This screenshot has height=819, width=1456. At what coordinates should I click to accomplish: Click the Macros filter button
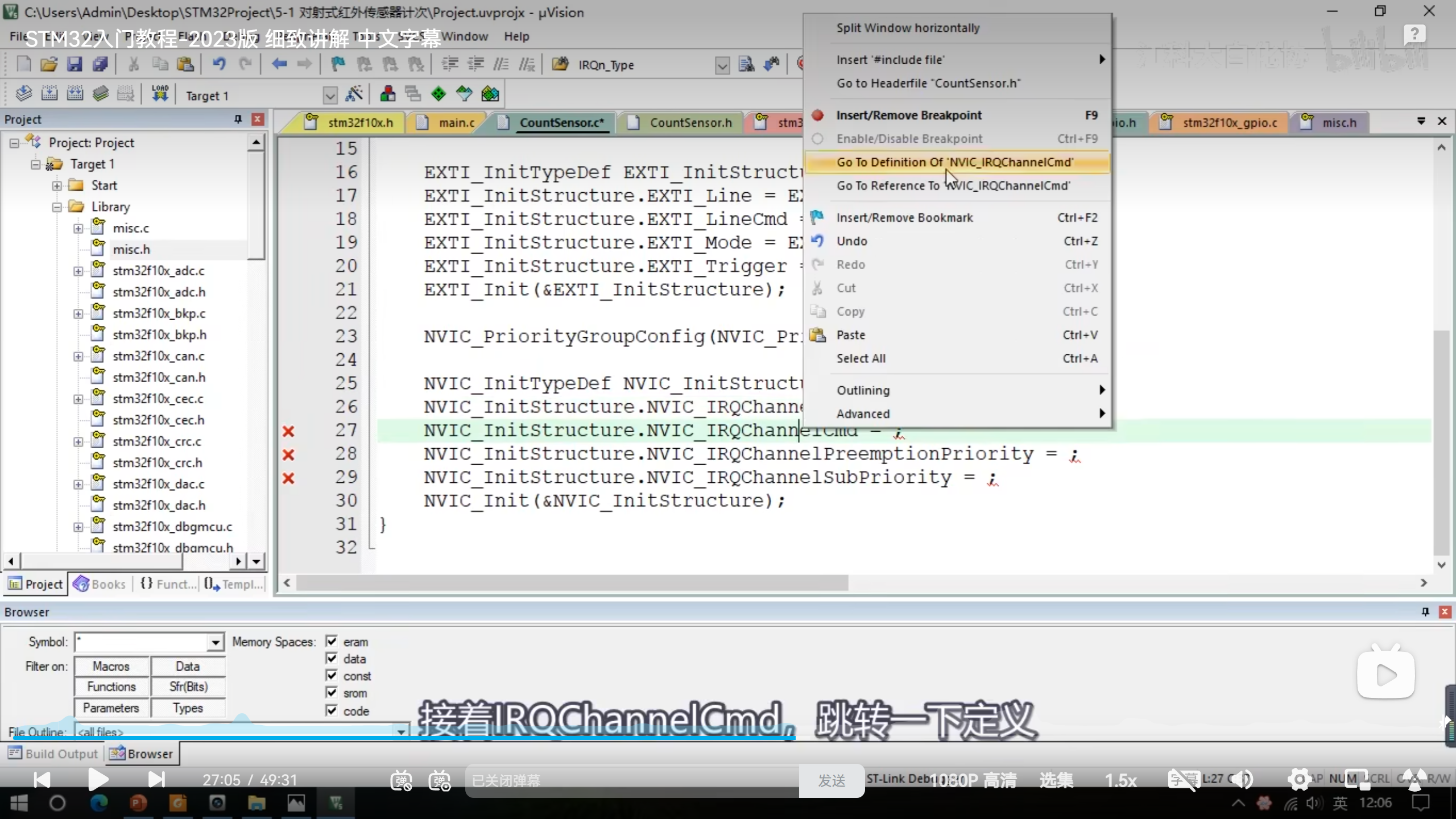tap(111, 666)
